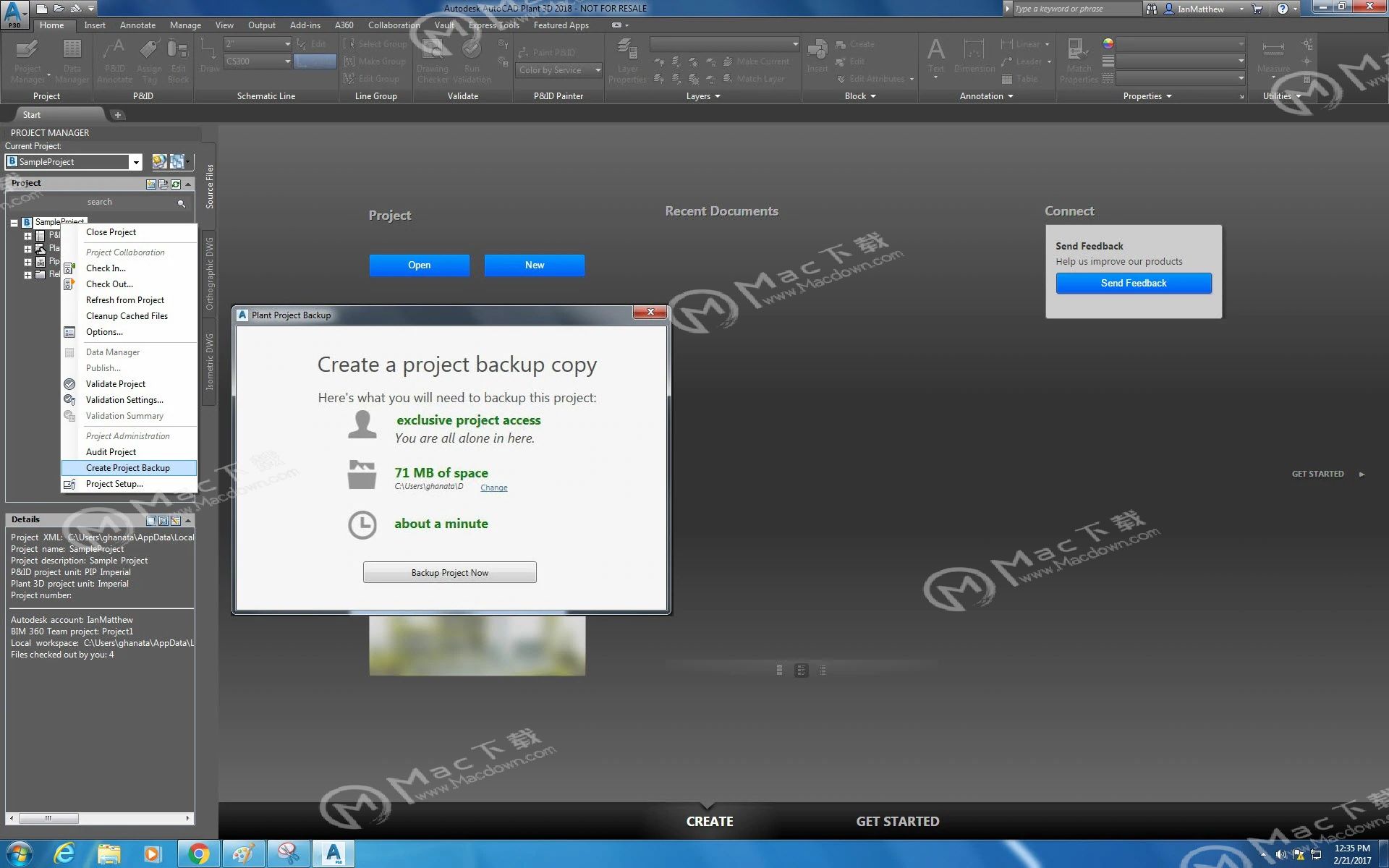Open the AutoCAD application menu button
The width and height of the screenshot is (1389, 868).
[x=14, y=14]
